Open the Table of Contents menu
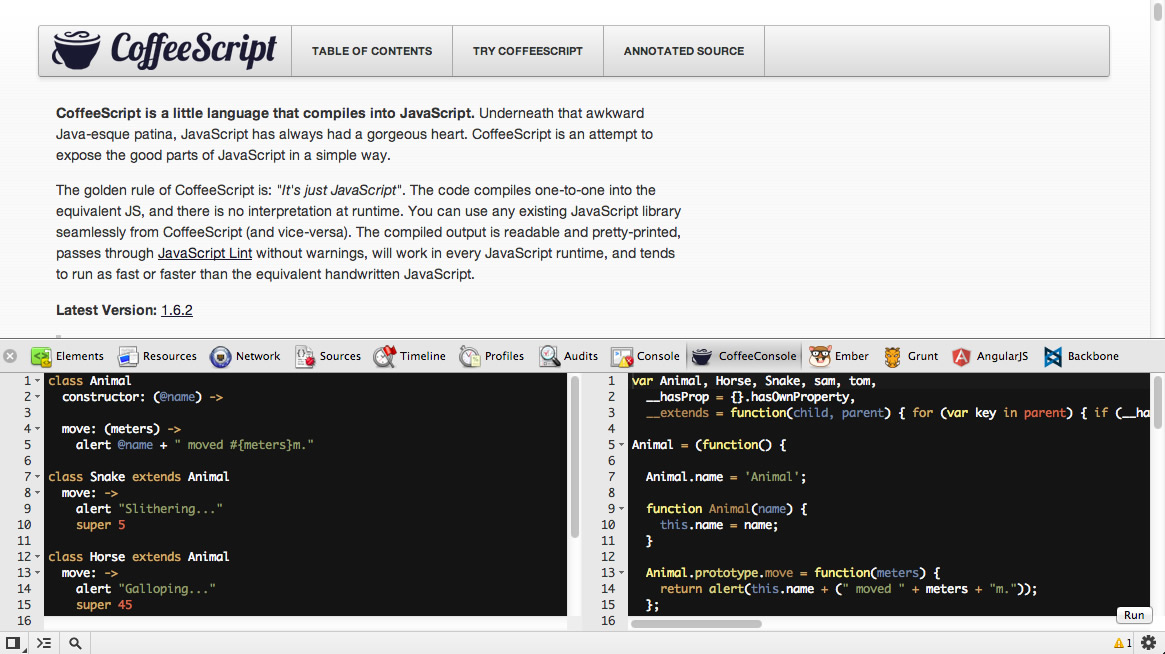The image size is (1165, 654). (372, 51)
